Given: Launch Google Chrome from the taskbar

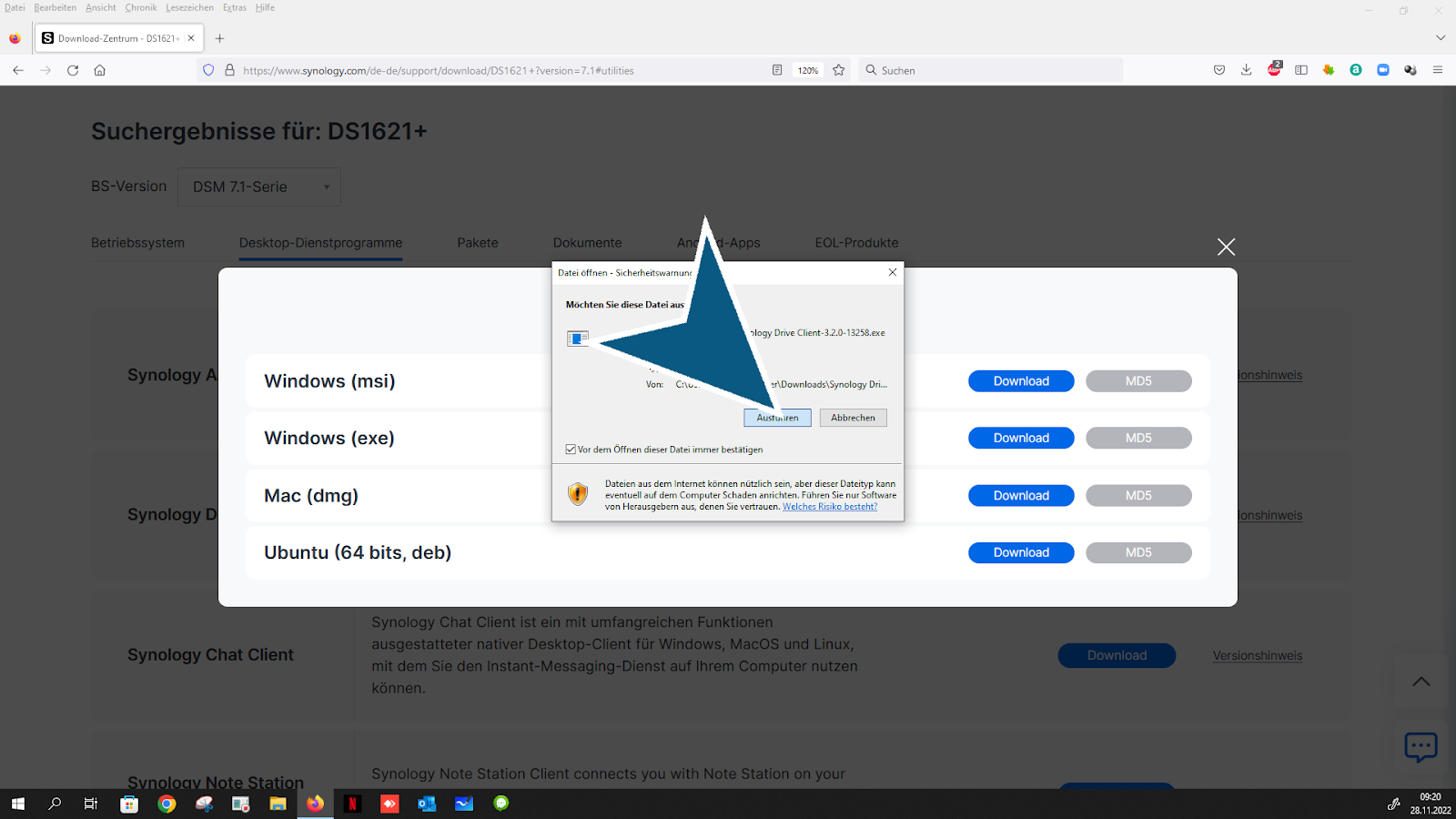Looking at the screenshot, I should tap(167, 804).
